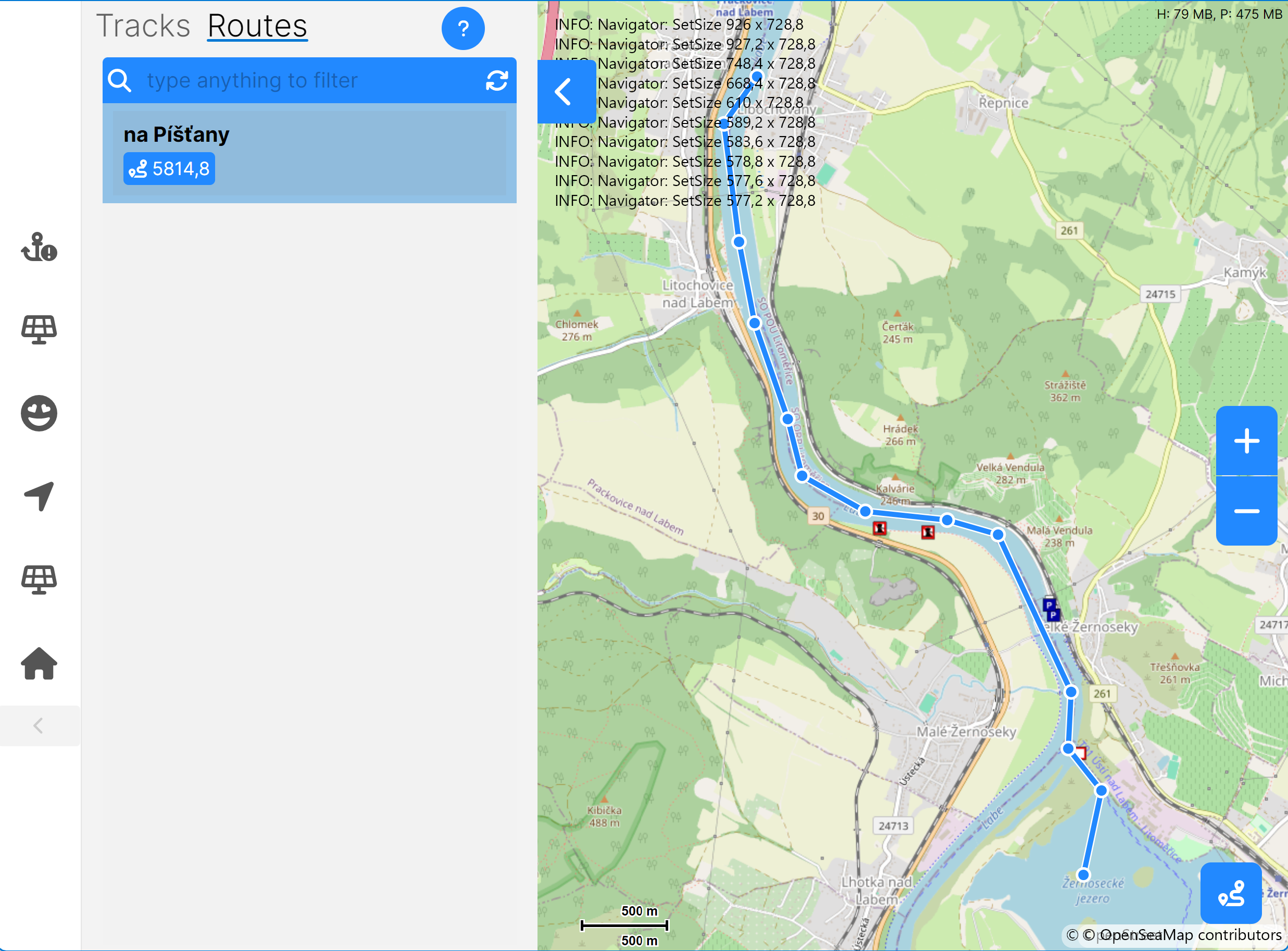This screenshot has width=1288, height=951.
Task: Open the lower solar panel sidebar icon
Action: pyautogui.click(x=39, y=579)
